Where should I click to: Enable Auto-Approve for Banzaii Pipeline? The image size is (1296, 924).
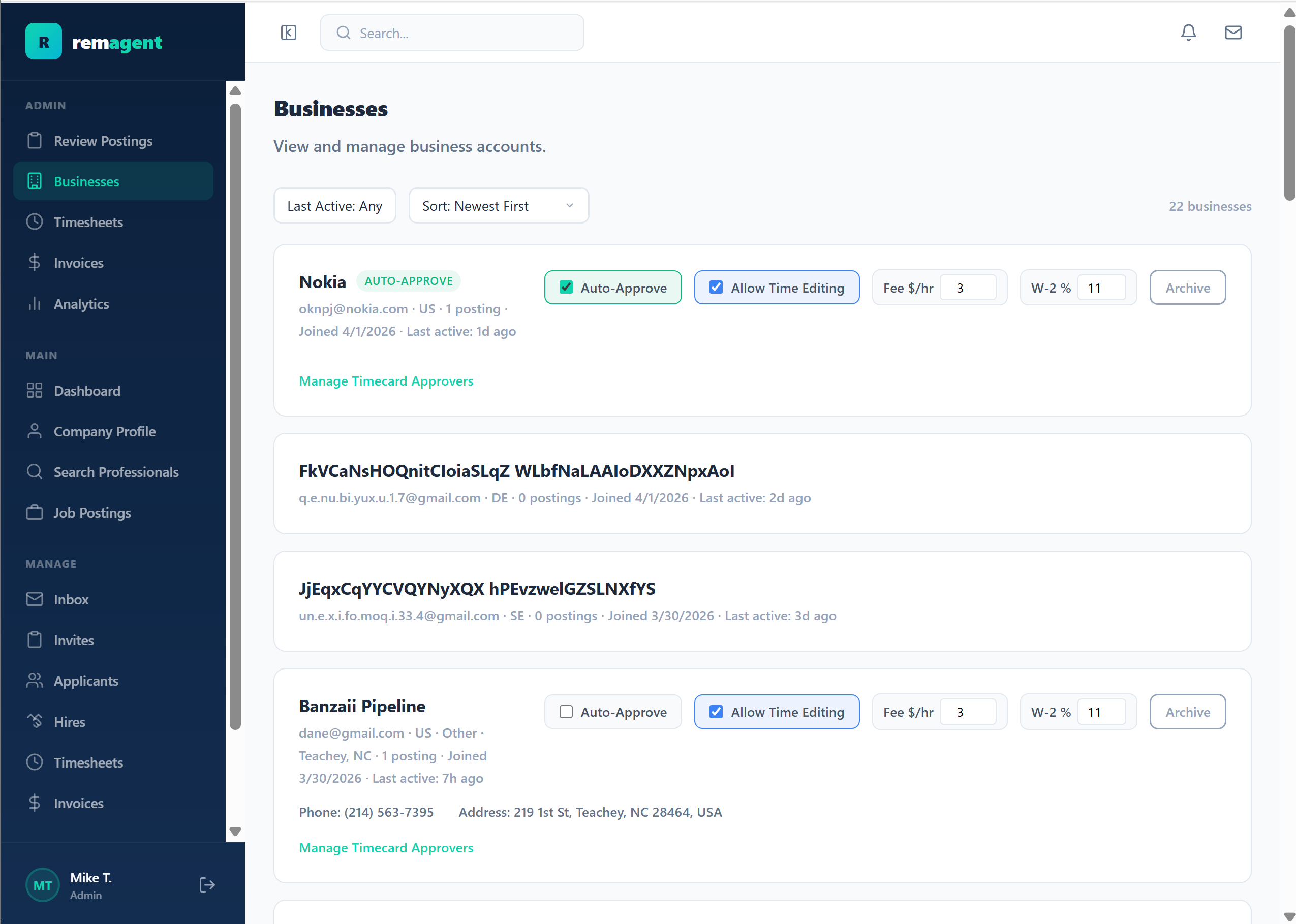tap(565, 712)
